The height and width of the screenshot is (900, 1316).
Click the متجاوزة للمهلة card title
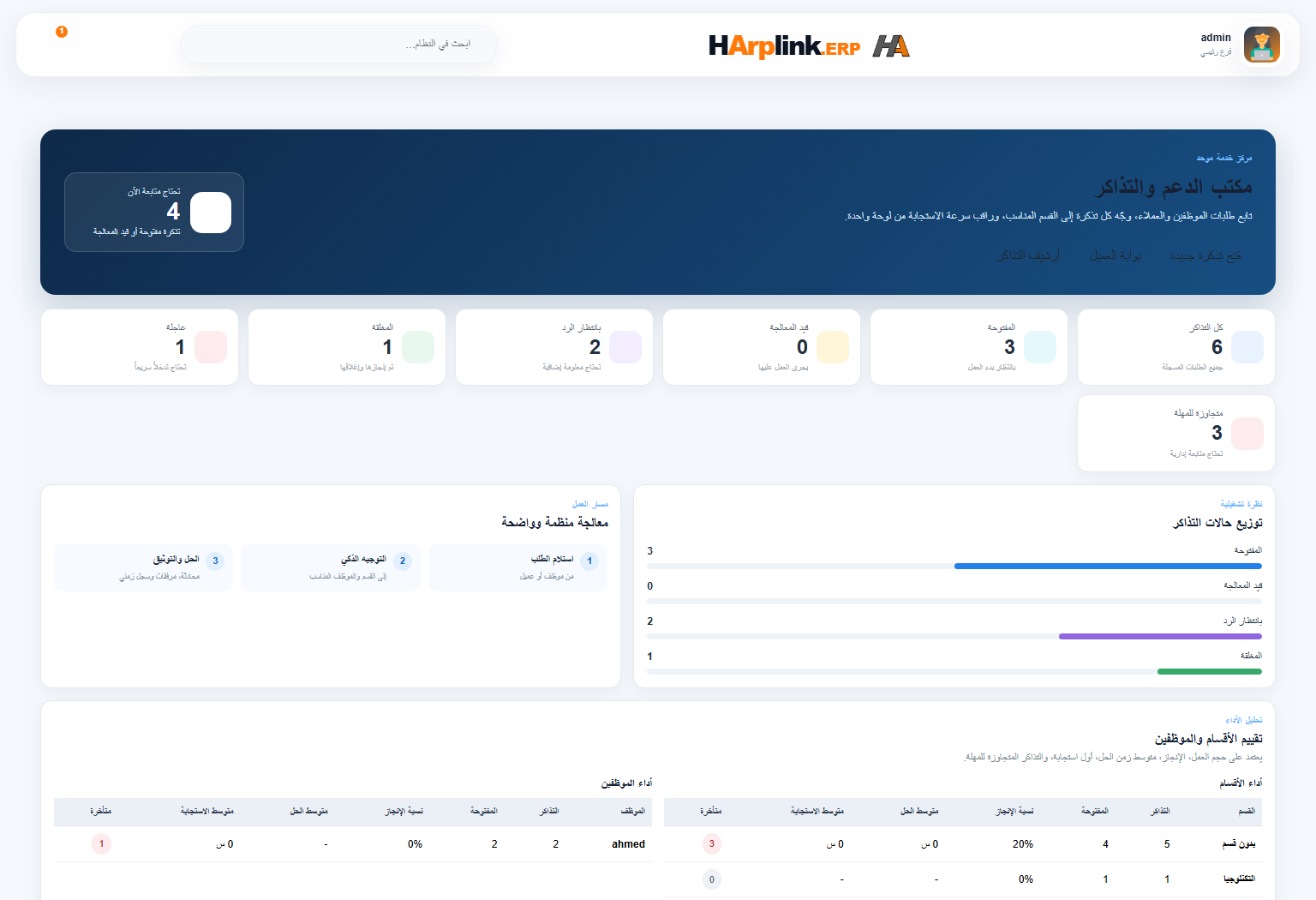(x=1198, y=413)
